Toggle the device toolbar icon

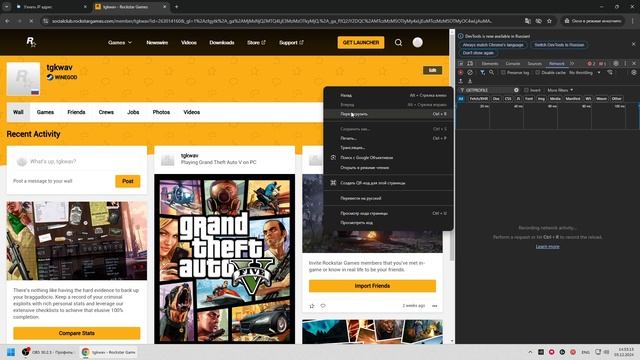click(x=470, y=64)
